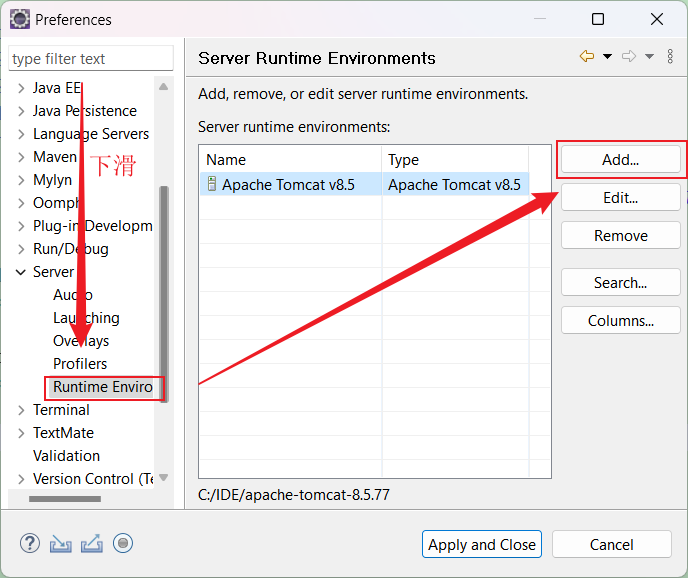Click the Name column header
Screen dimensions: 688x578
tap(290, 159)
